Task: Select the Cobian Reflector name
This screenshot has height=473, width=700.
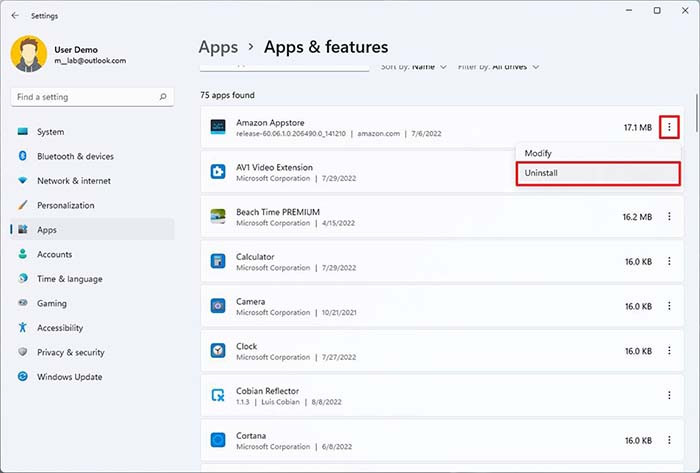Action: 267,390
